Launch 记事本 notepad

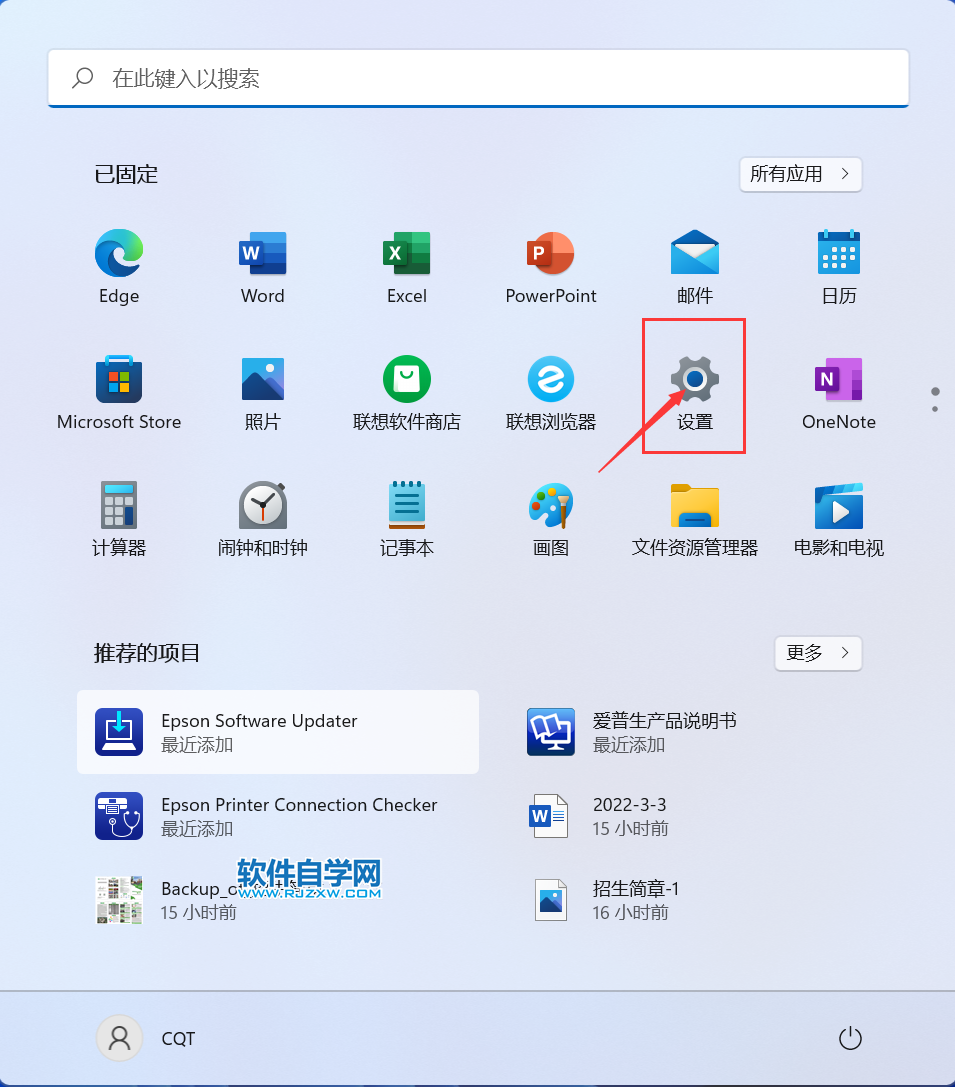pyautogui.click(x=407, y=519)
